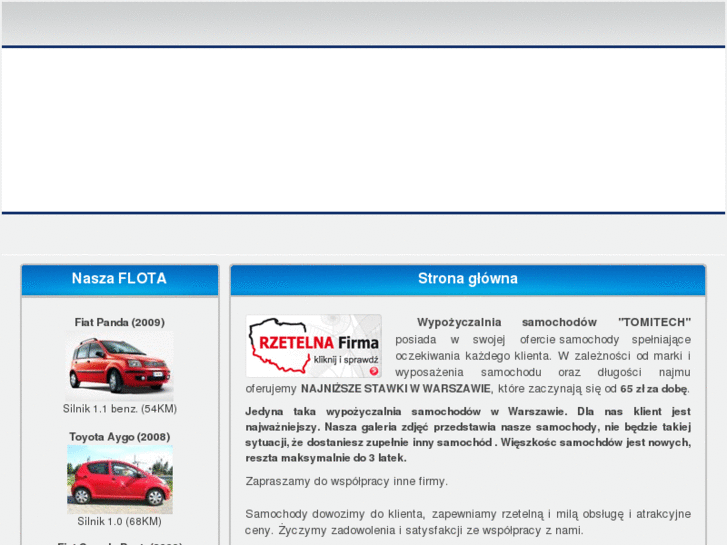This screenshot has height=545, width=727.
Task: Click the text Silnik 1.0 (68KM)
Action: (x=120, y=521)
